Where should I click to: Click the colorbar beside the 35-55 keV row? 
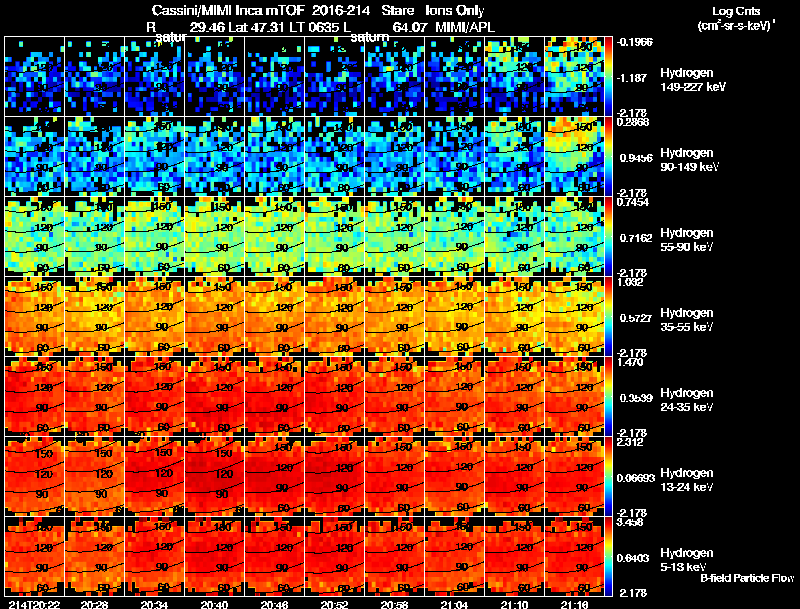608,316
